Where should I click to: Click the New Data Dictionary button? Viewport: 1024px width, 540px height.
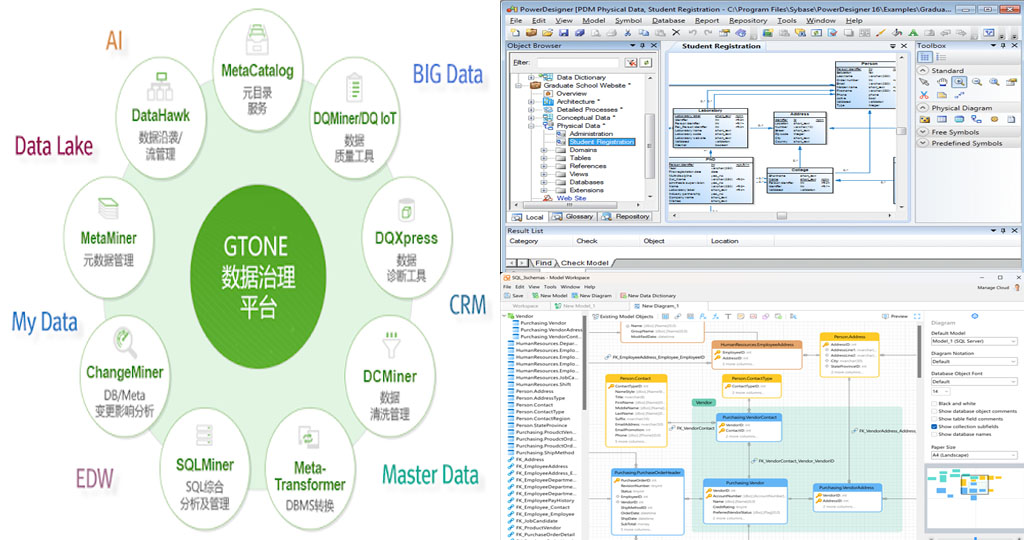648,296
